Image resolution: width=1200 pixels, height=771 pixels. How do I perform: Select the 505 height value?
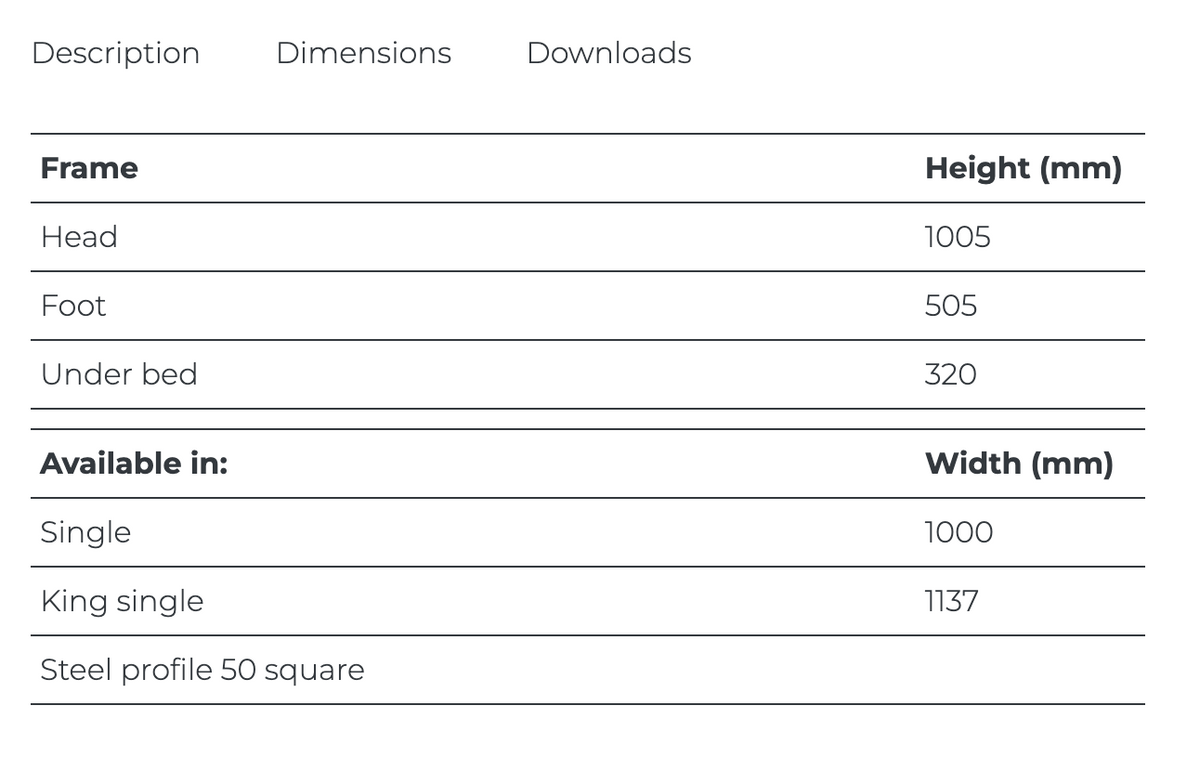(x=950, y=306)
